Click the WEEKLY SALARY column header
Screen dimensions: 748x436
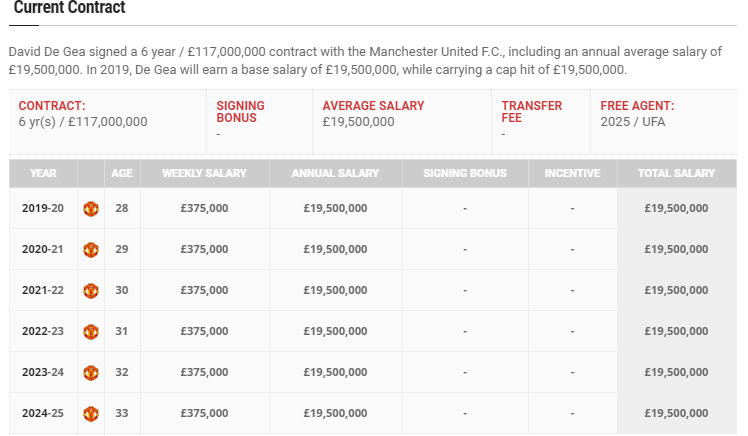[205, 173]
